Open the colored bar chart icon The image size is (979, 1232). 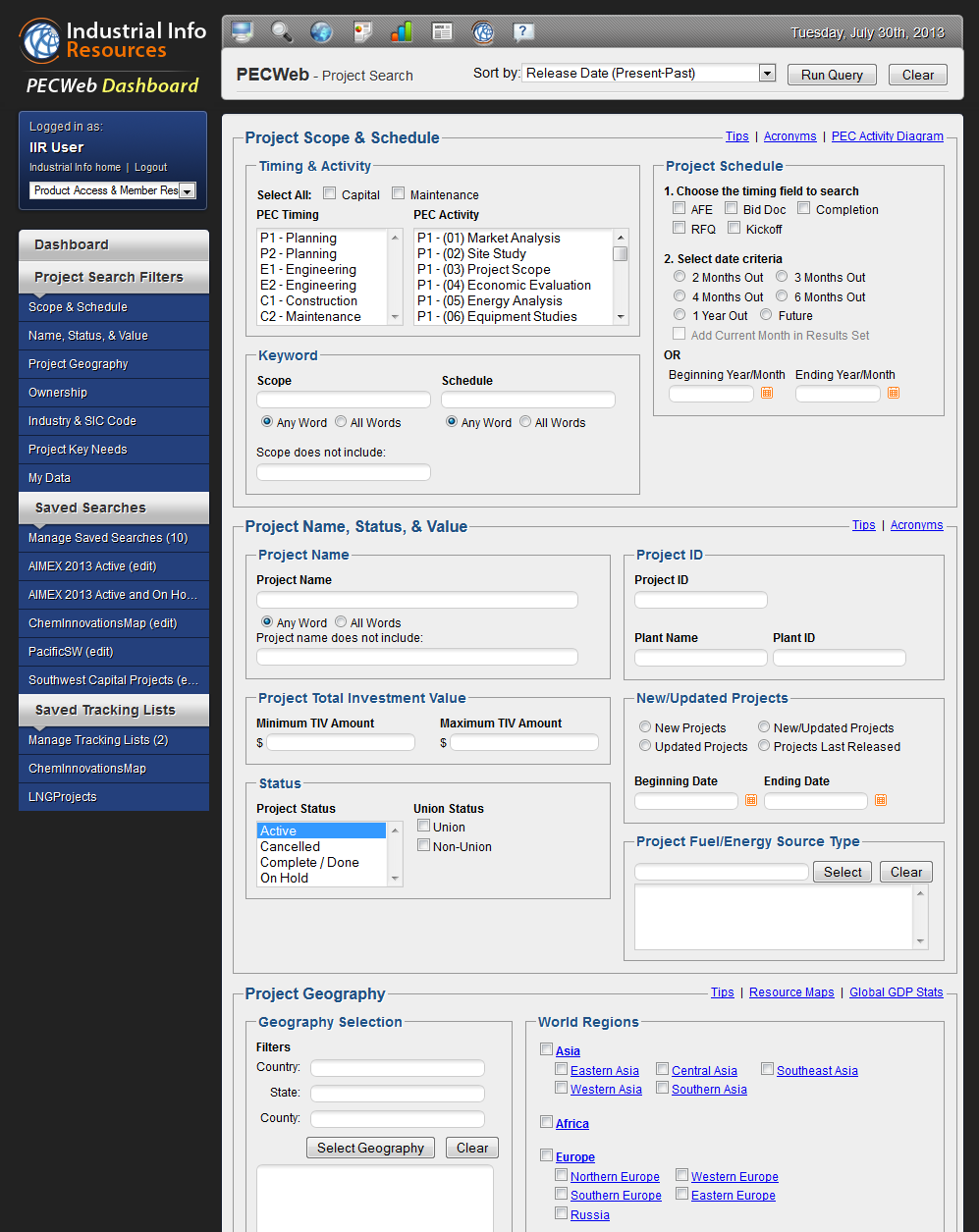tap(402, 32)
